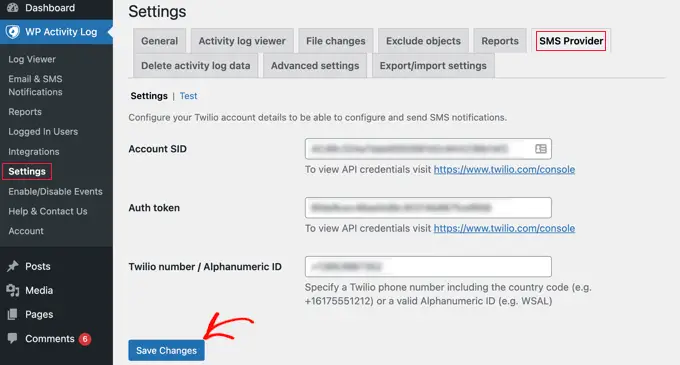Go to Log Viewer
The image size is (680, 365).
pyautogui.click(x=32, y=59)
